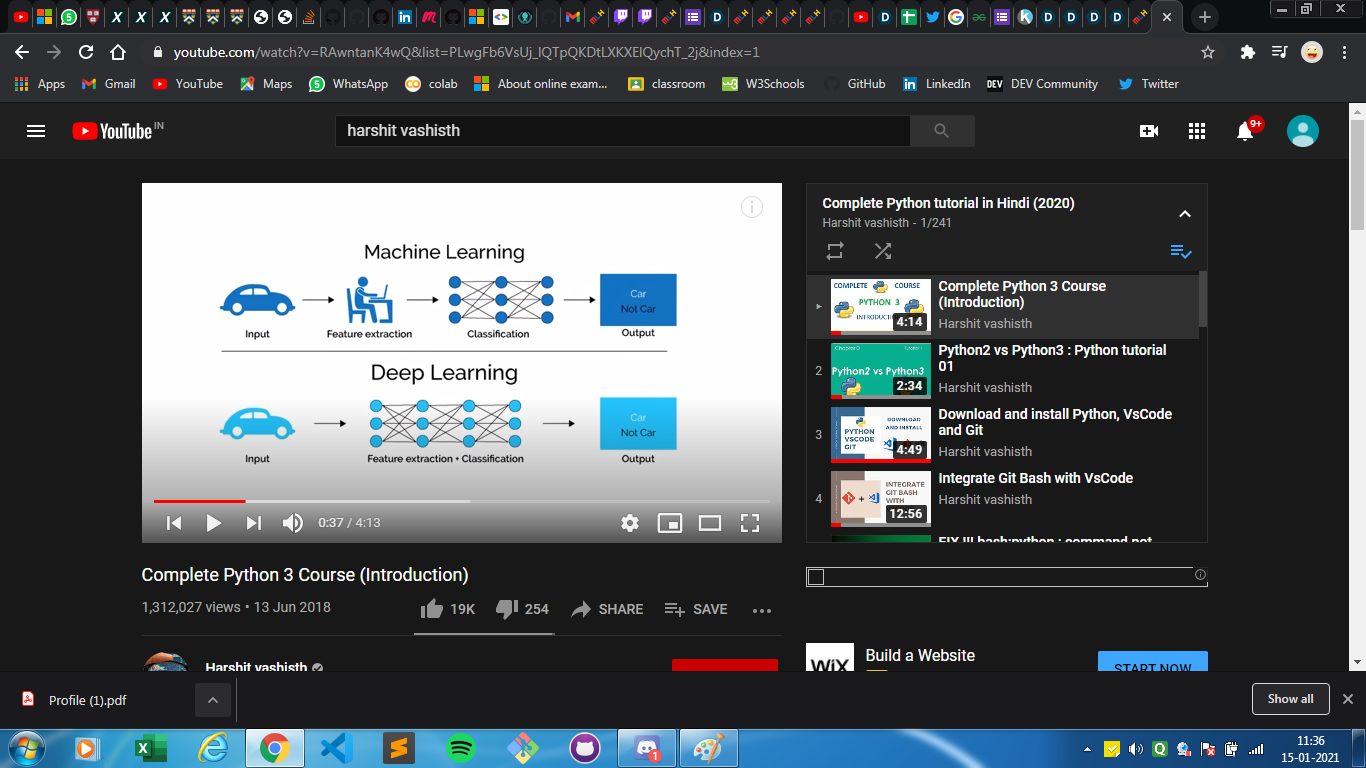Open the YouTube apps grid icon
The height and width of the screenshot is (768, 1366).
1196,131
